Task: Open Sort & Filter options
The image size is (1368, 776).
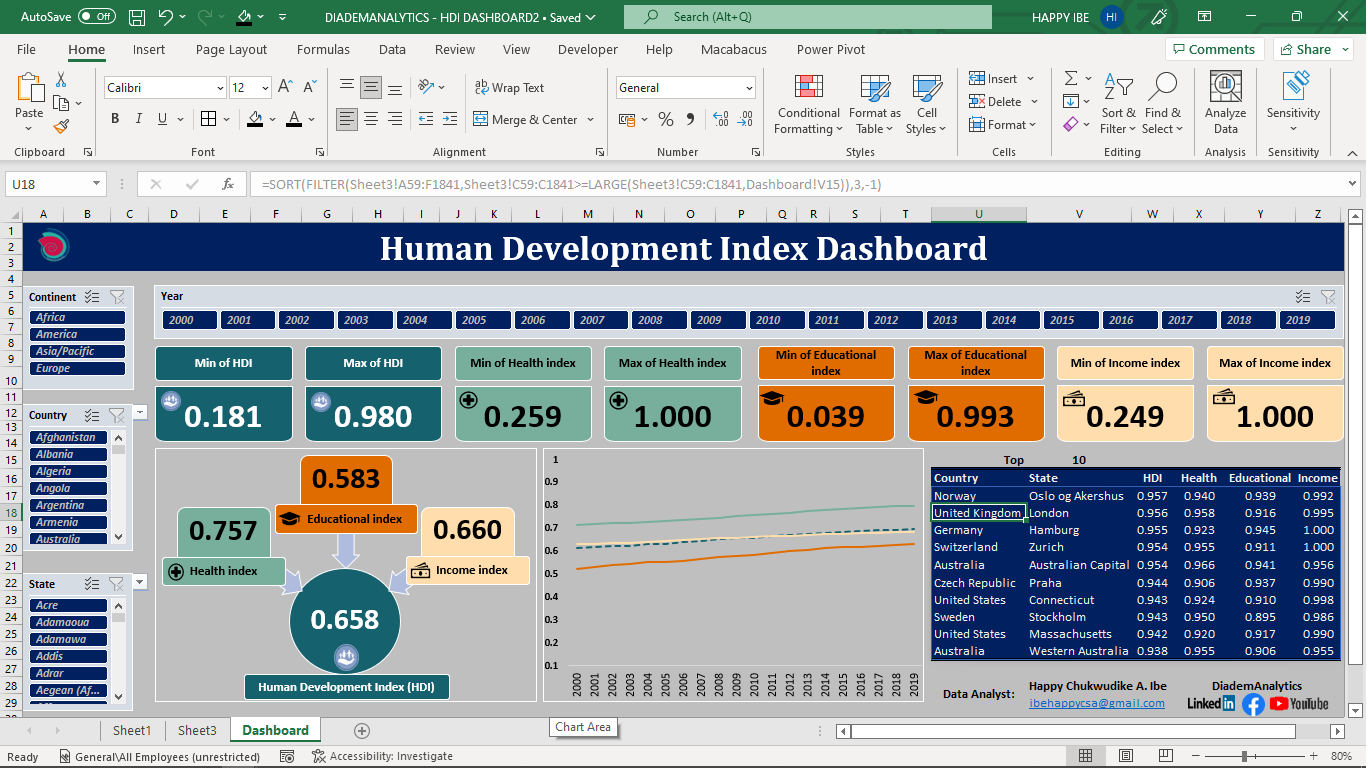Action: click(1118, 105)
